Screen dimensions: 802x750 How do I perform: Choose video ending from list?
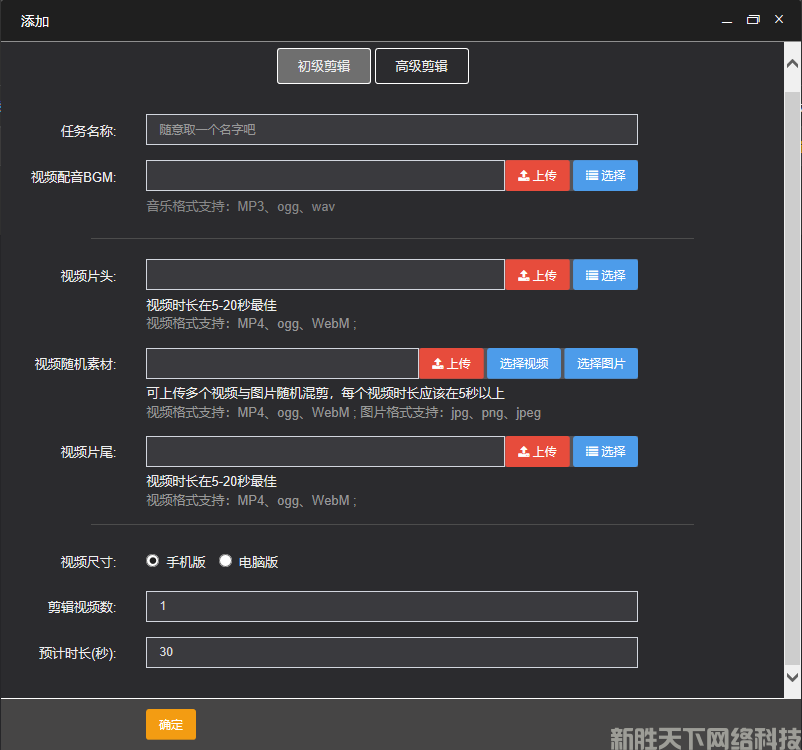(605, 451)
